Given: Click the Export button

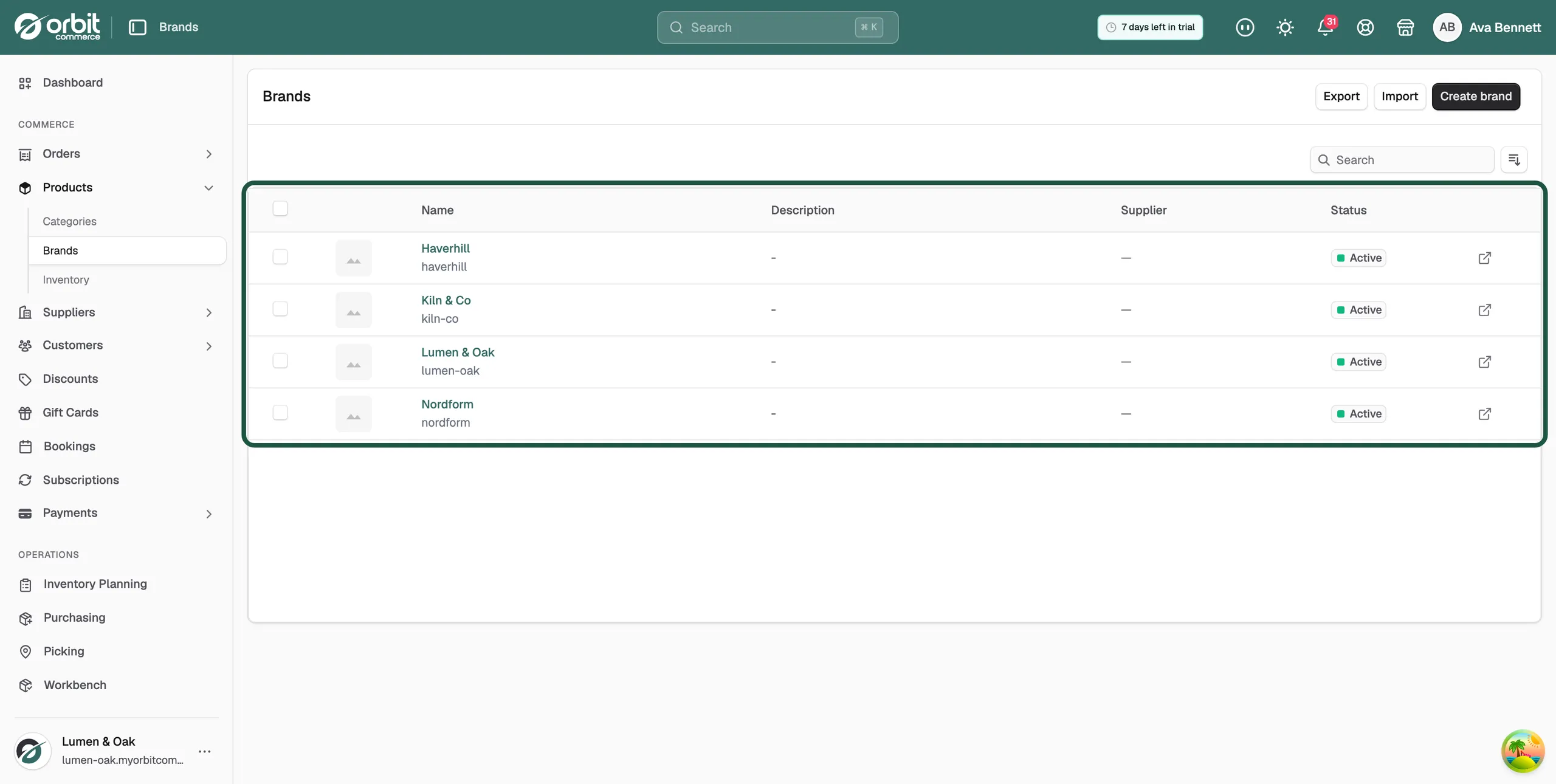Looking at the screenshot, I should [x=1341, y=97].
